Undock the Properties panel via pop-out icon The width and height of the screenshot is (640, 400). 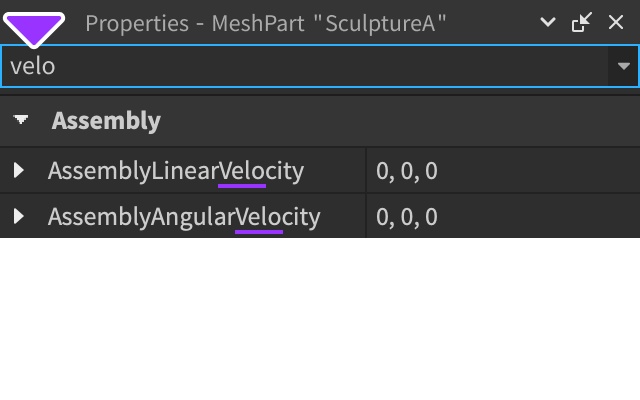581,22
